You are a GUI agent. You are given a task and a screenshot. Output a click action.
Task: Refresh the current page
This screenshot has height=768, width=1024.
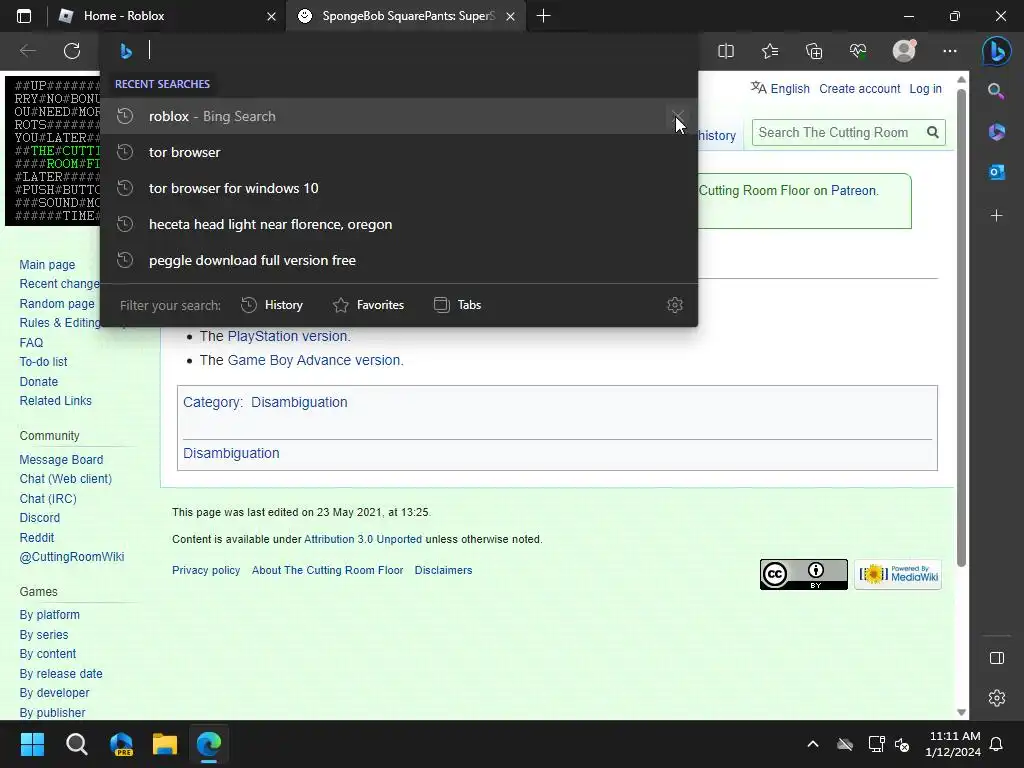click(72, 50)
